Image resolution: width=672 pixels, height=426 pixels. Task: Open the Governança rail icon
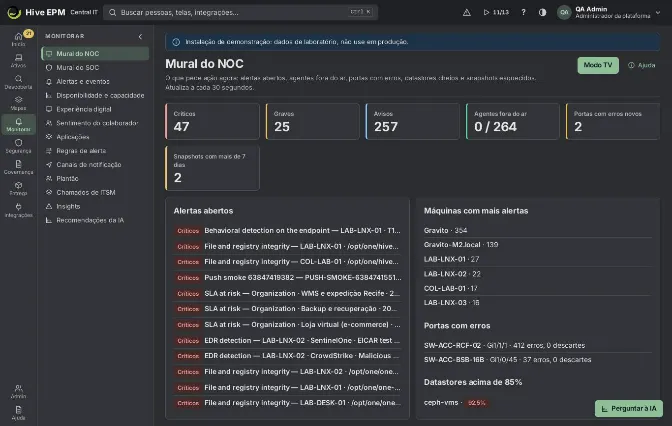[18, 167]
